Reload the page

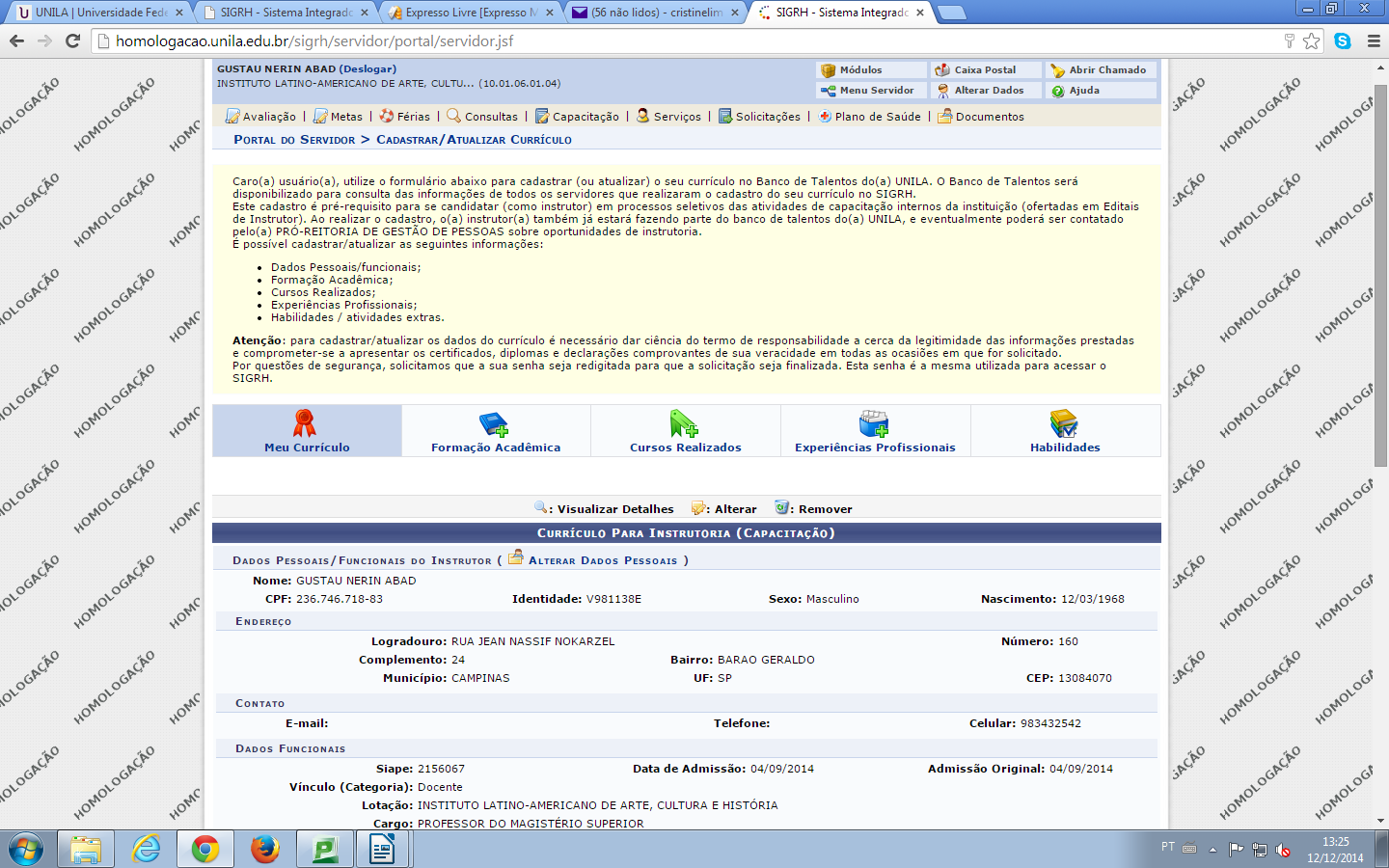pos(72,41)
